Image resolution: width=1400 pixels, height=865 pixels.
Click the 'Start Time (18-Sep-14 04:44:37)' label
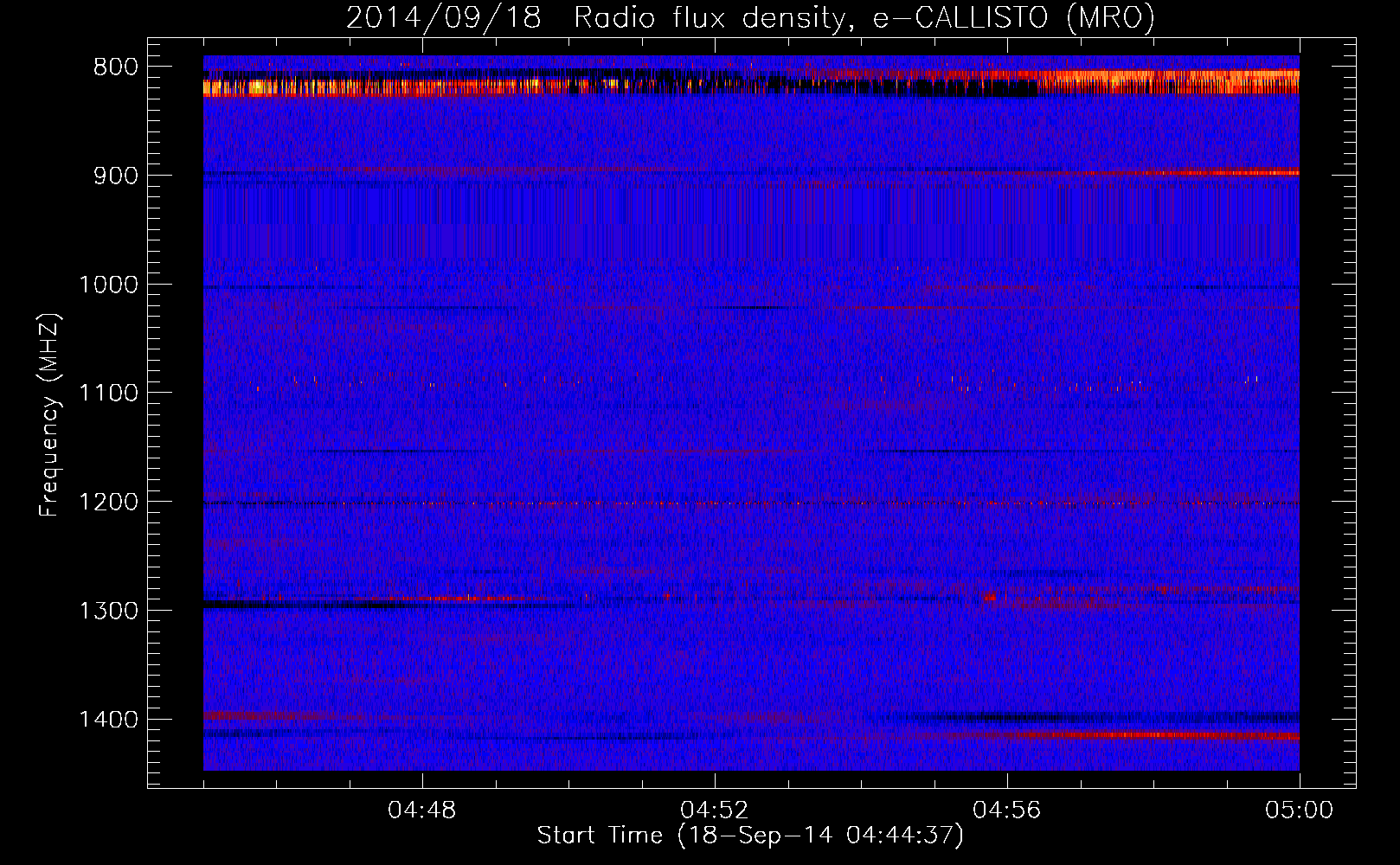[x=750, y=836]
